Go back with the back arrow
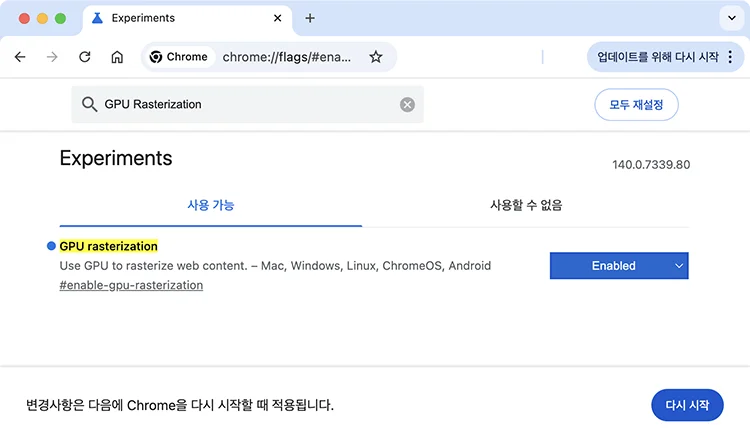Image resolution: width=750 pixels, height=443 pixels. point(20,57)
